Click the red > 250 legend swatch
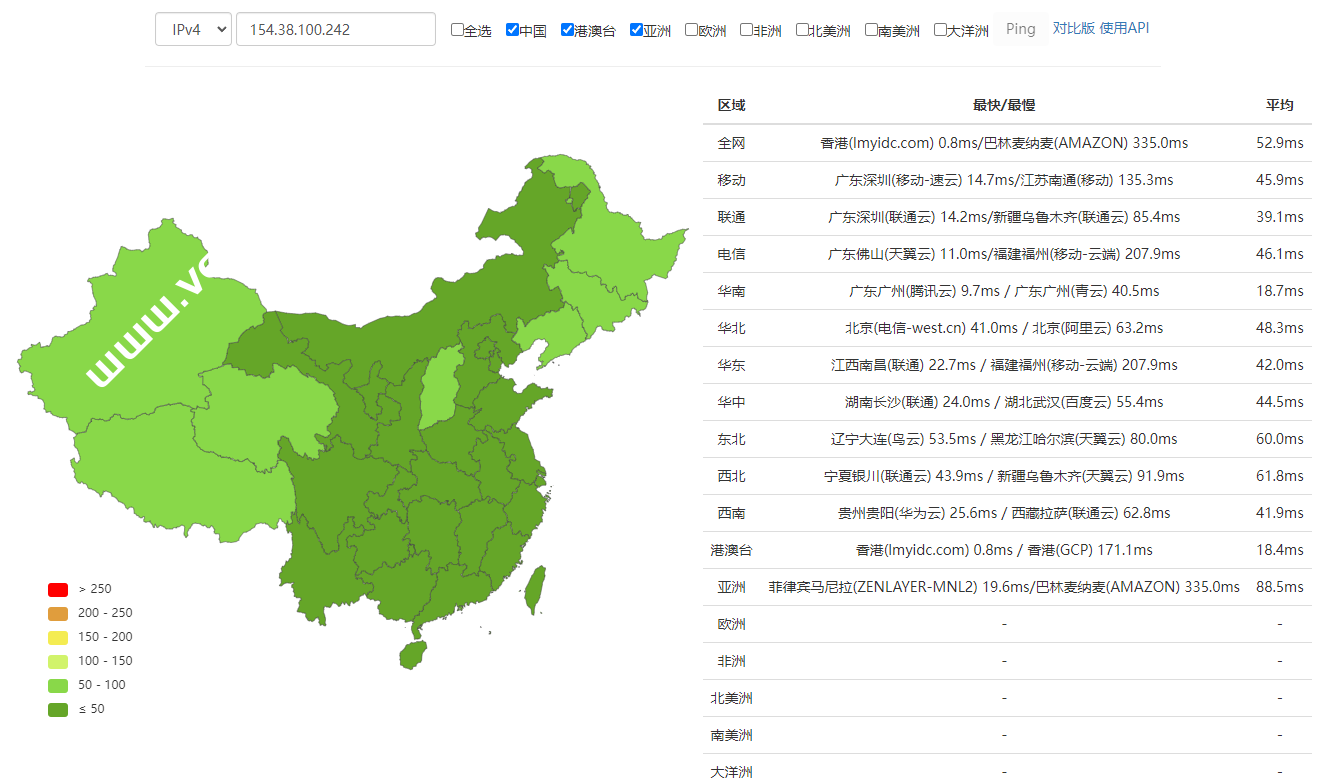Screen dimensions: 1340x784 pos(58,589)
